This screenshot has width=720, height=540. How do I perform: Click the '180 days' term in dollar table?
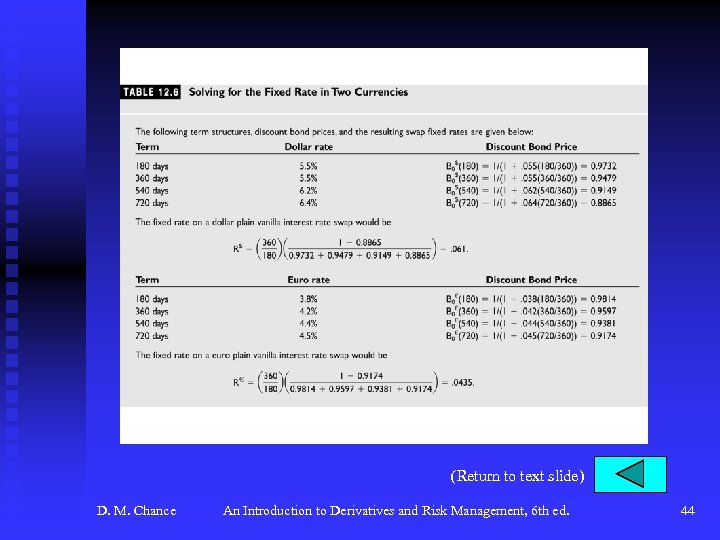(x=152, y=166)
